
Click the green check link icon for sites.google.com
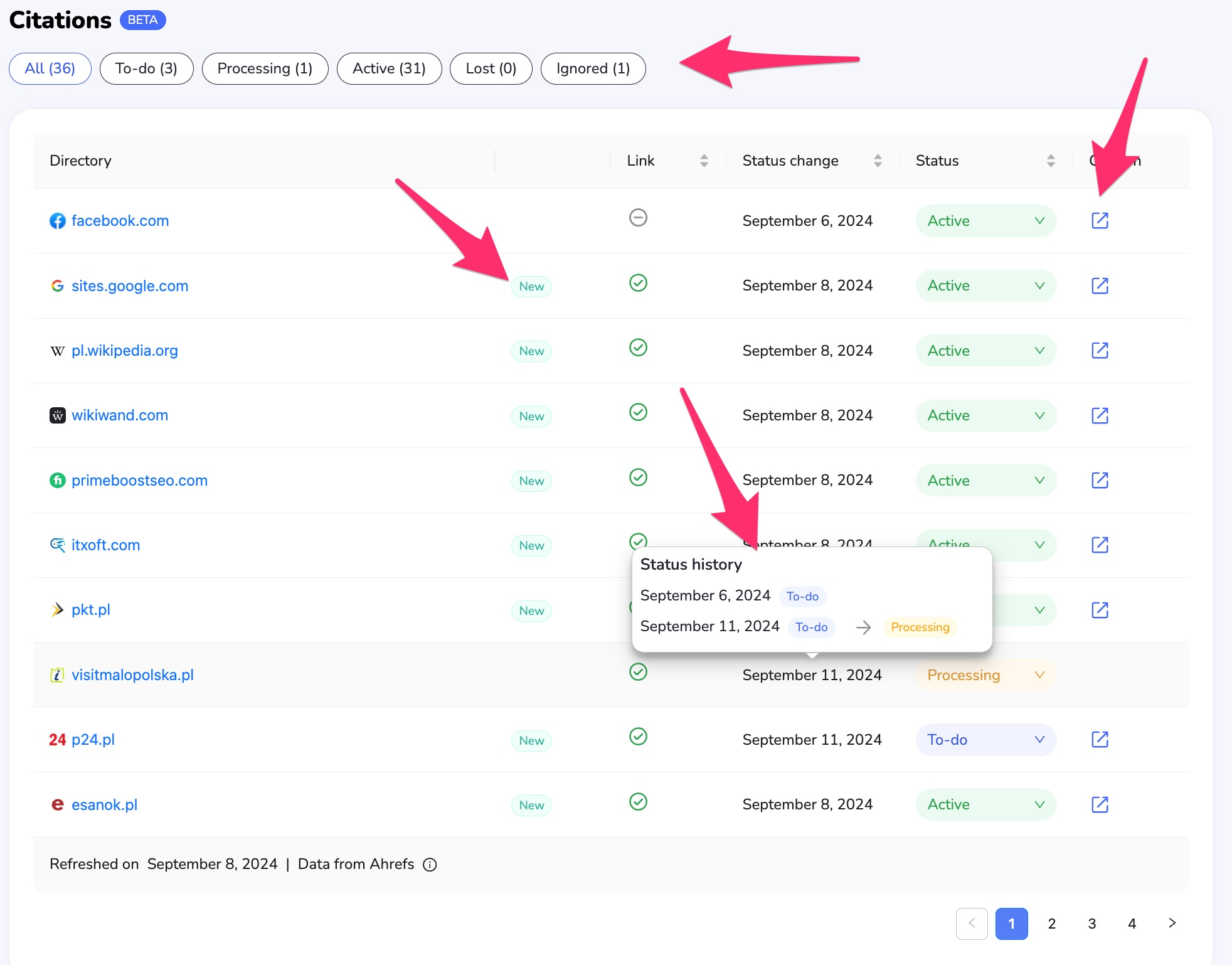pos(638,283)
